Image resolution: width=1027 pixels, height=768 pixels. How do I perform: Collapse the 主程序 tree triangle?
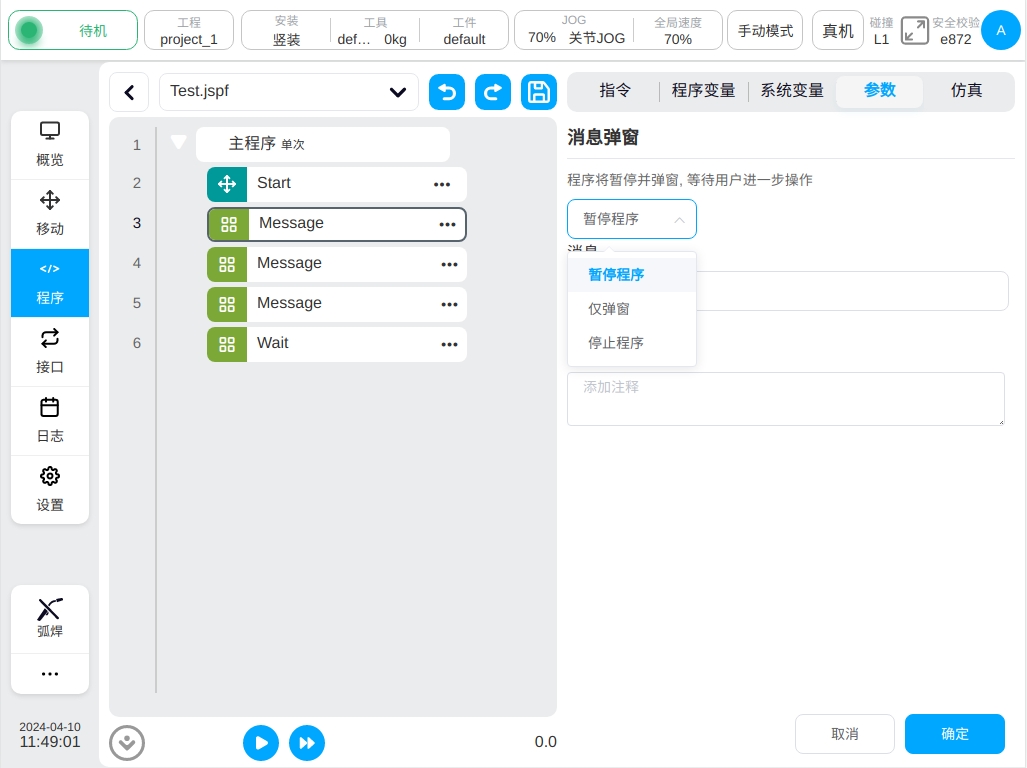179,143
